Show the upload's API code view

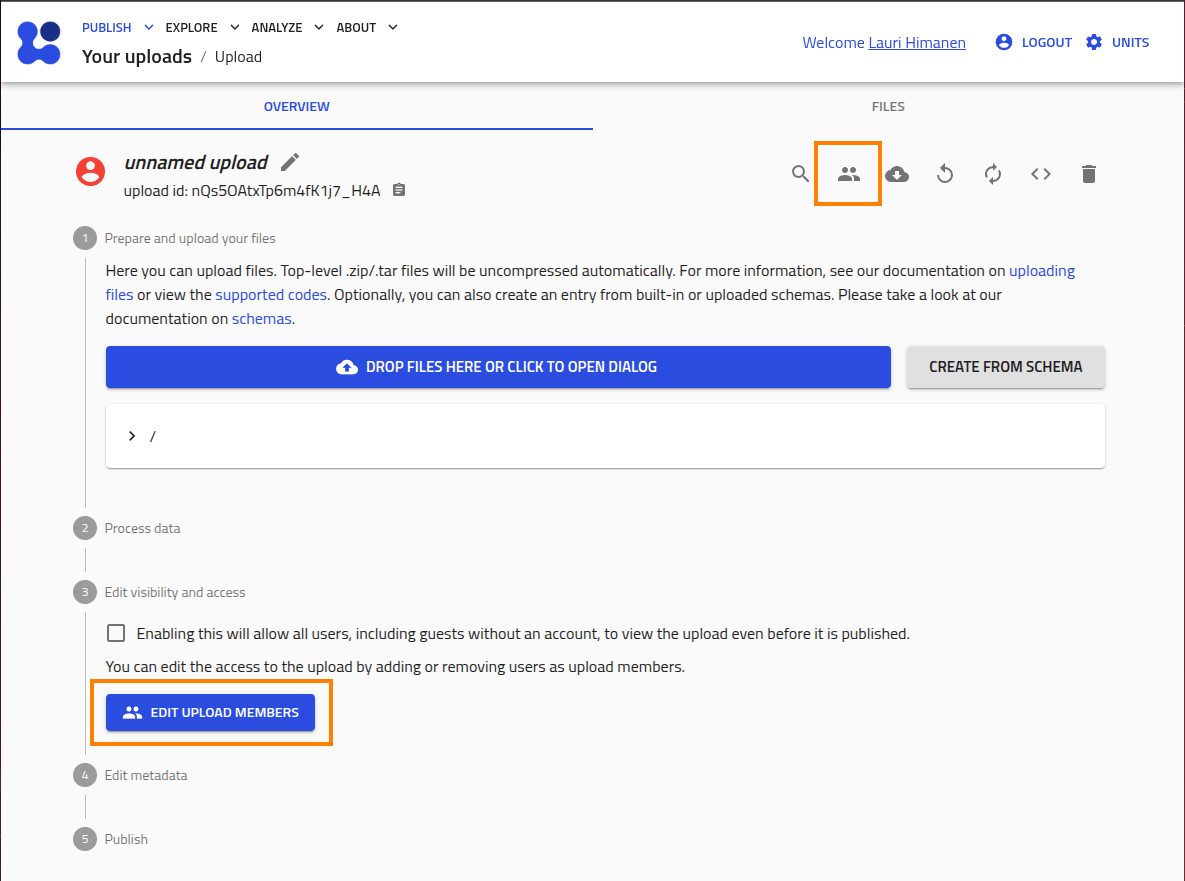coord(1041,174)
